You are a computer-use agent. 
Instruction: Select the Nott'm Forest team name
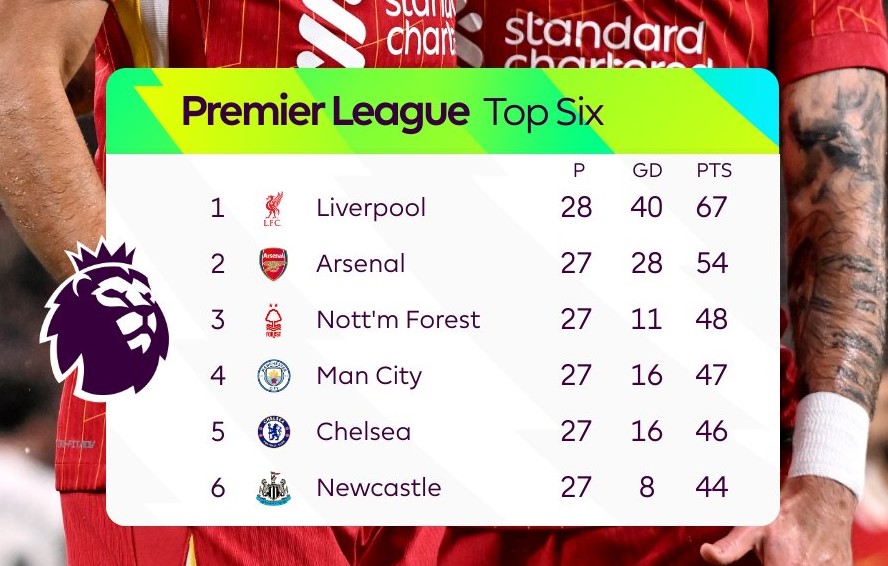coord(398,320)
